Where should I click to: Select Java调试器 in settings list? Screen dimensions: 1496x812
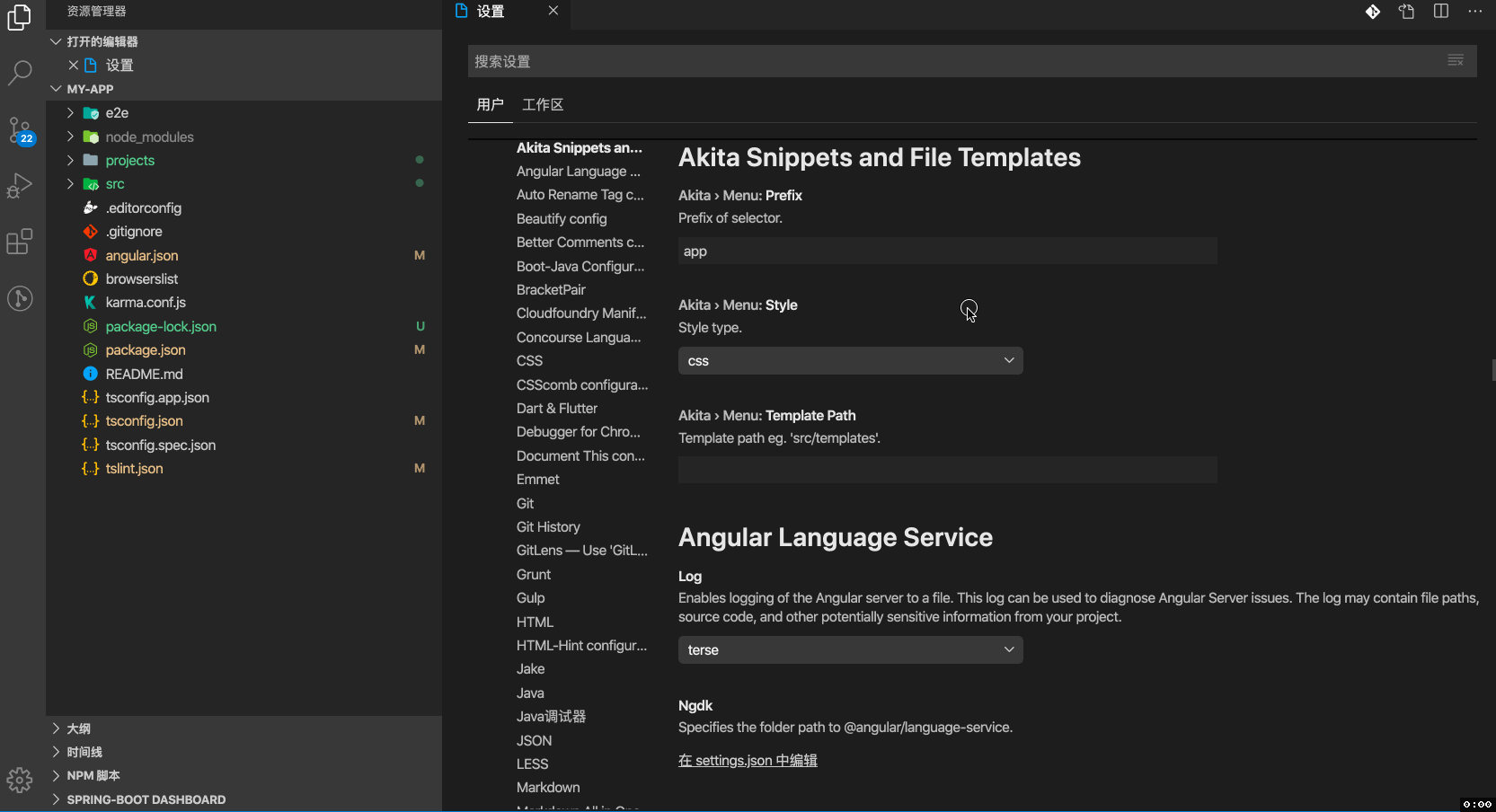pos(551,717)
